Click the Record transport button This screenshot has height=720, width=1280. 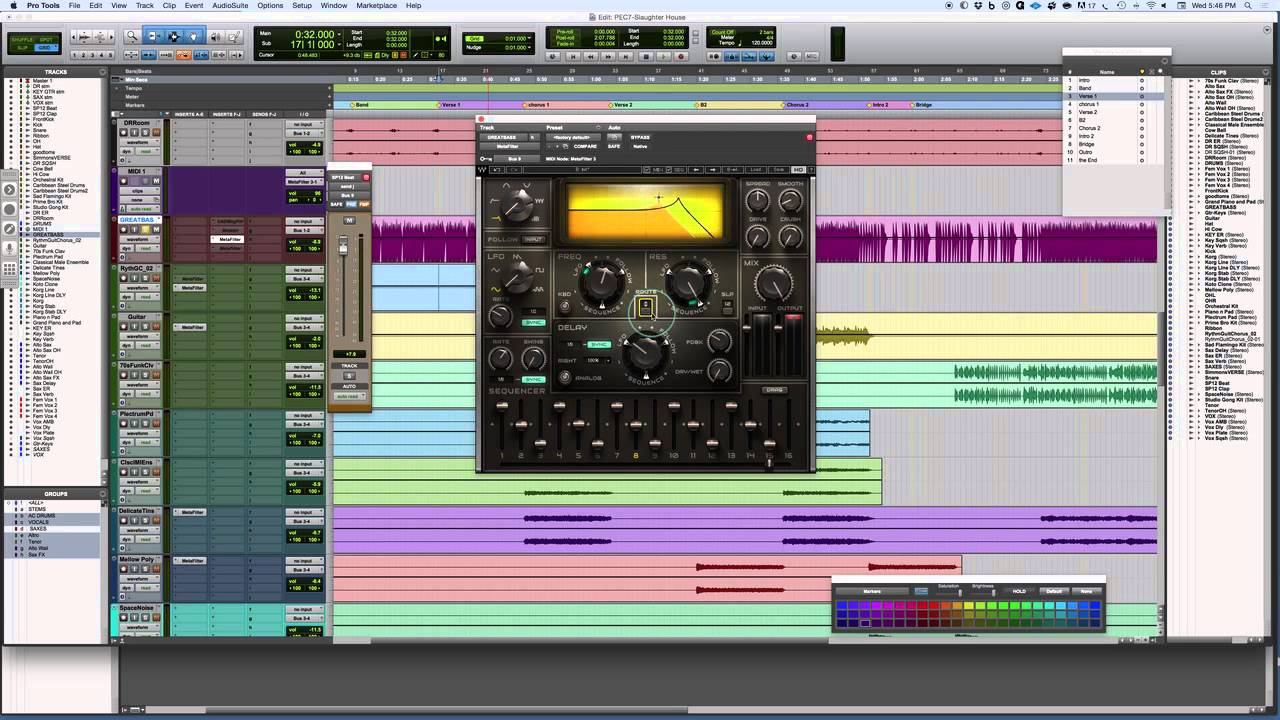coord(681,57)
